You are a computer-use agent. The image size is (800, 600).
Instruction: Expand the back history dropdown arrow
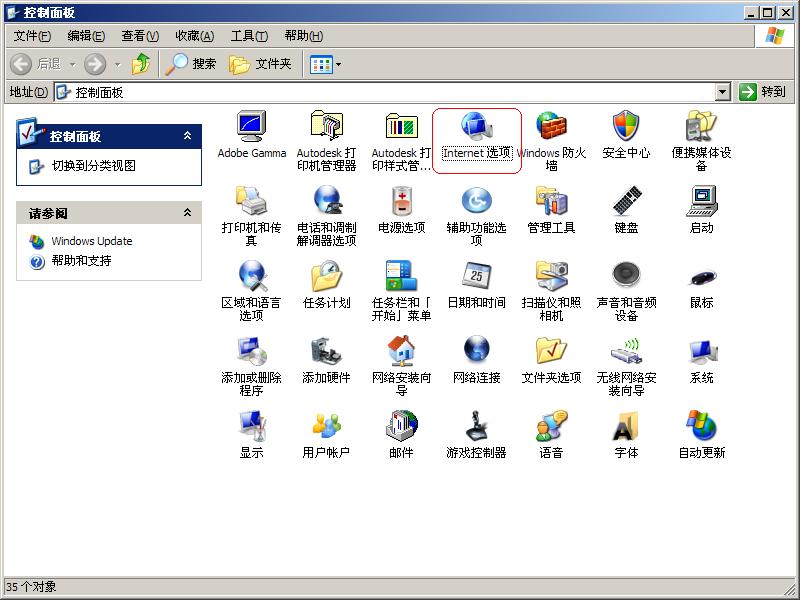tap(72, 64)
